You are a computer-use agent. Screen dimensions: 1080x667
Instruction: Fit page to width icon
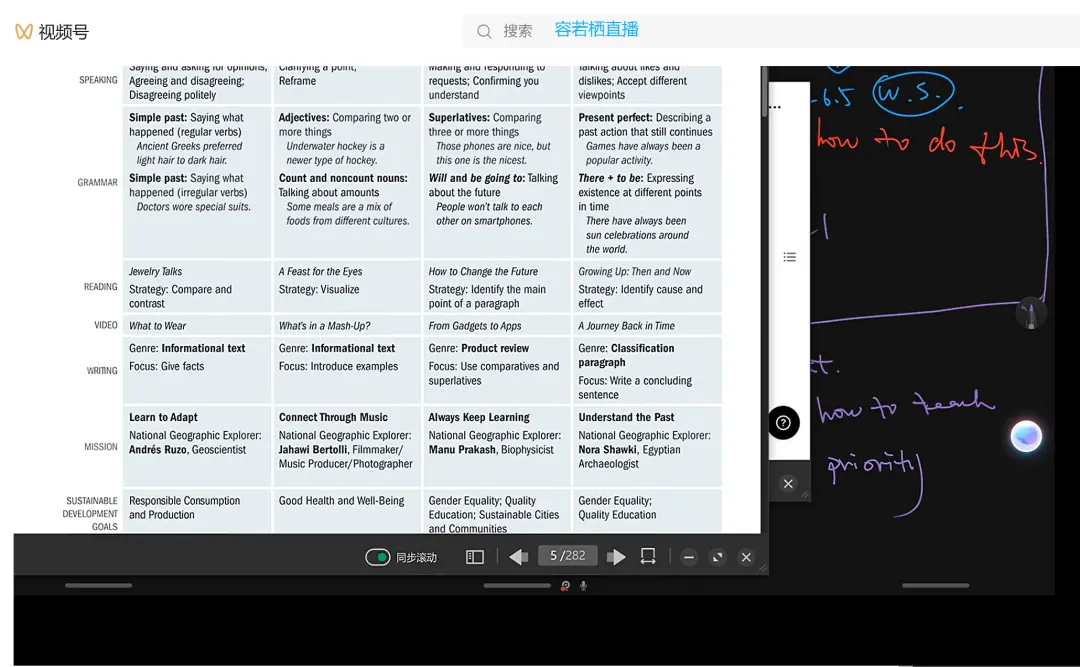click(647, 556)
